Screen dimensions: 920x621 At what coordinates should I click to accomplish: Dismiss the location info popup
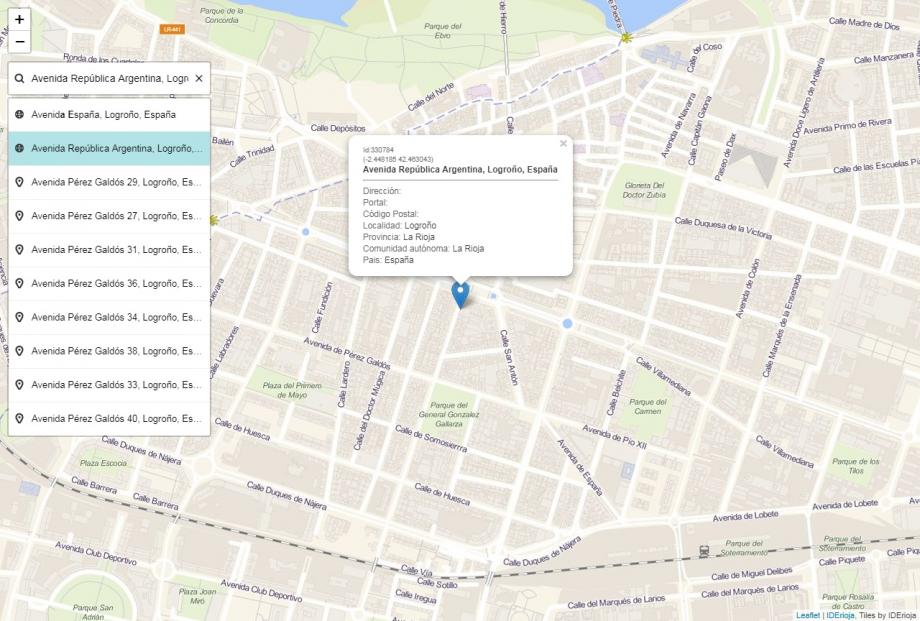coord(563,143)
